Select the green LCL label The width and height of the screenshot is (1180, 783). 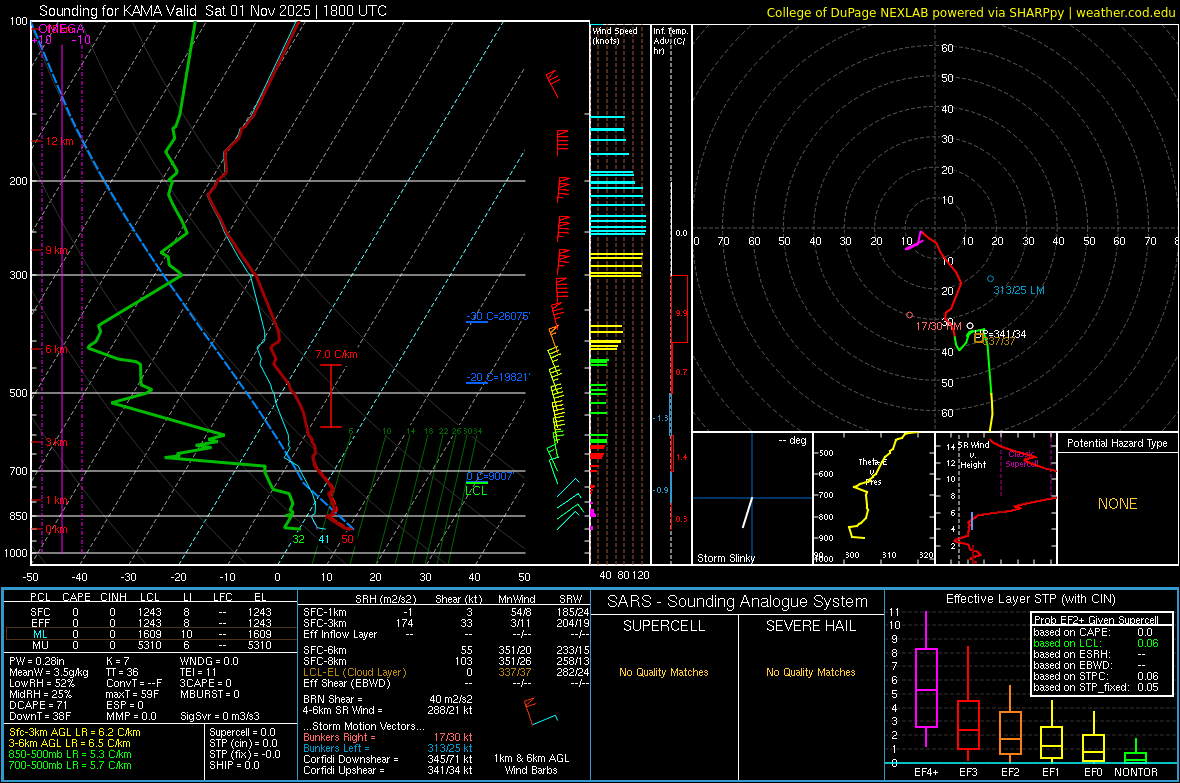pos(476,491)
